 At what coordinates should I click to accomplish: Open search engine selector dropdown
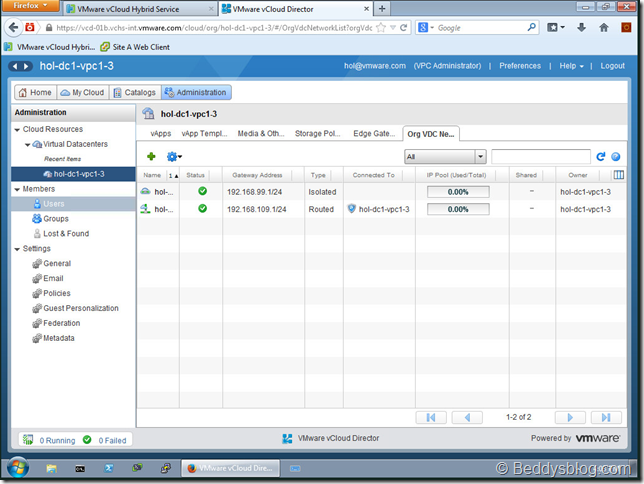pos(426,28)
